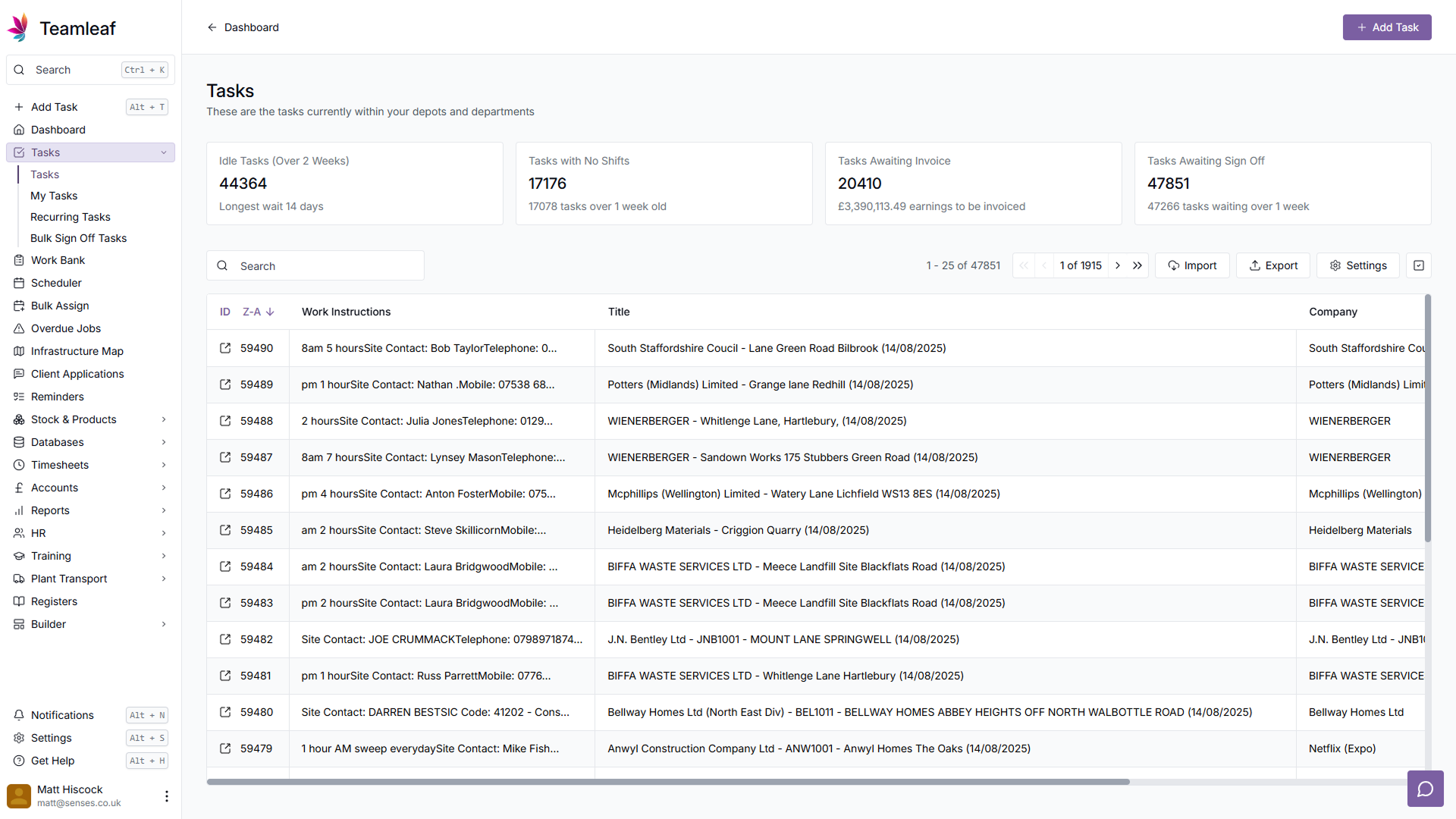Open task 59486 external link icon

point(225,494)
